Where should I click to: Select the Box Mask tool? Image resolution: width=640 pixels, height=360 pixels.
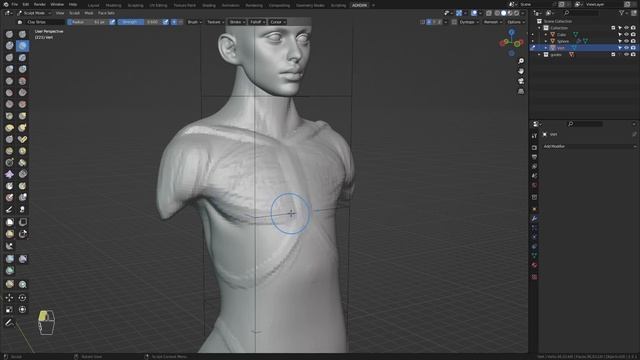(x=9, y=222)
